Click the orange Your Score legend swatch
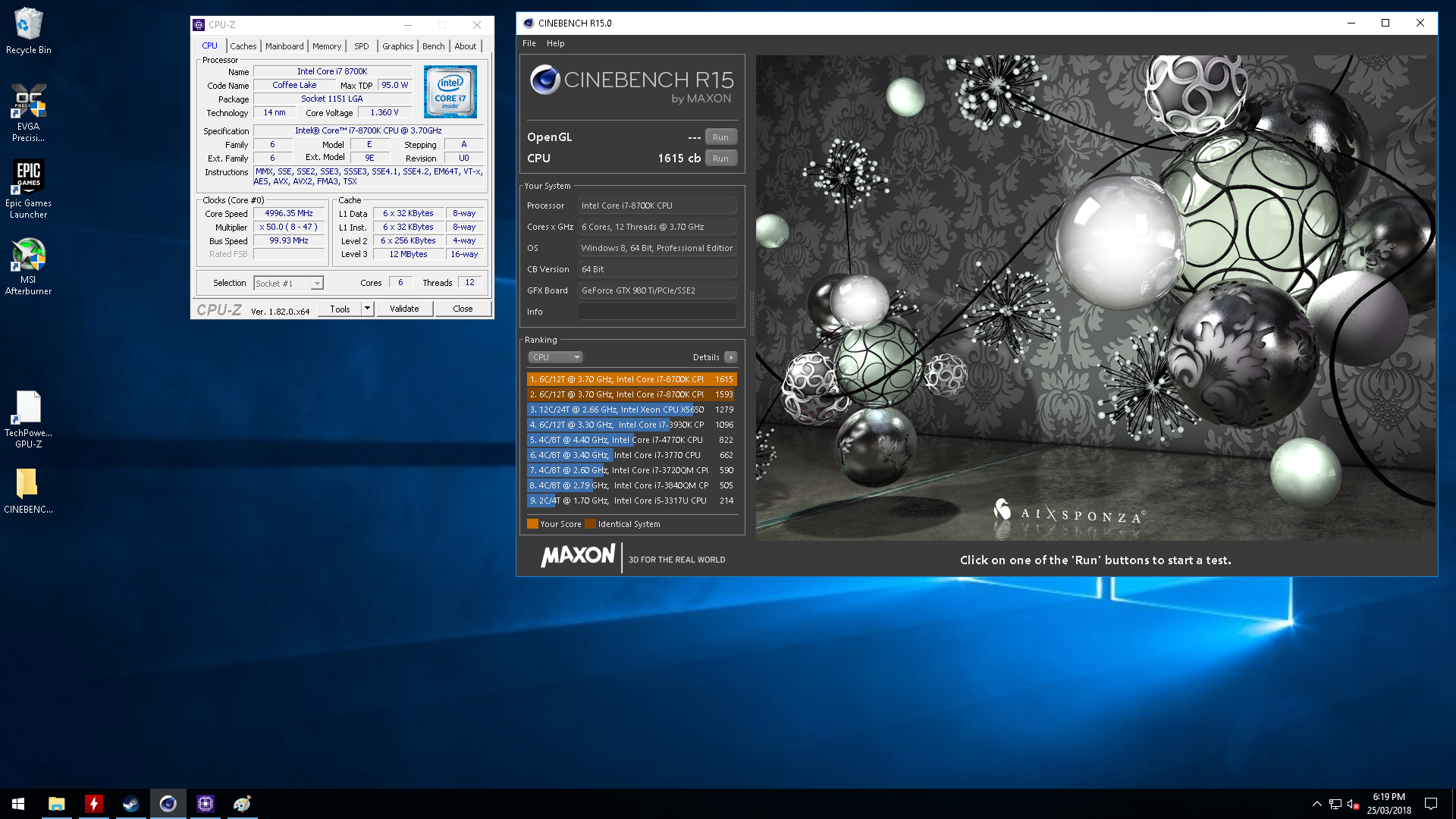 click(x=532, y=524)
